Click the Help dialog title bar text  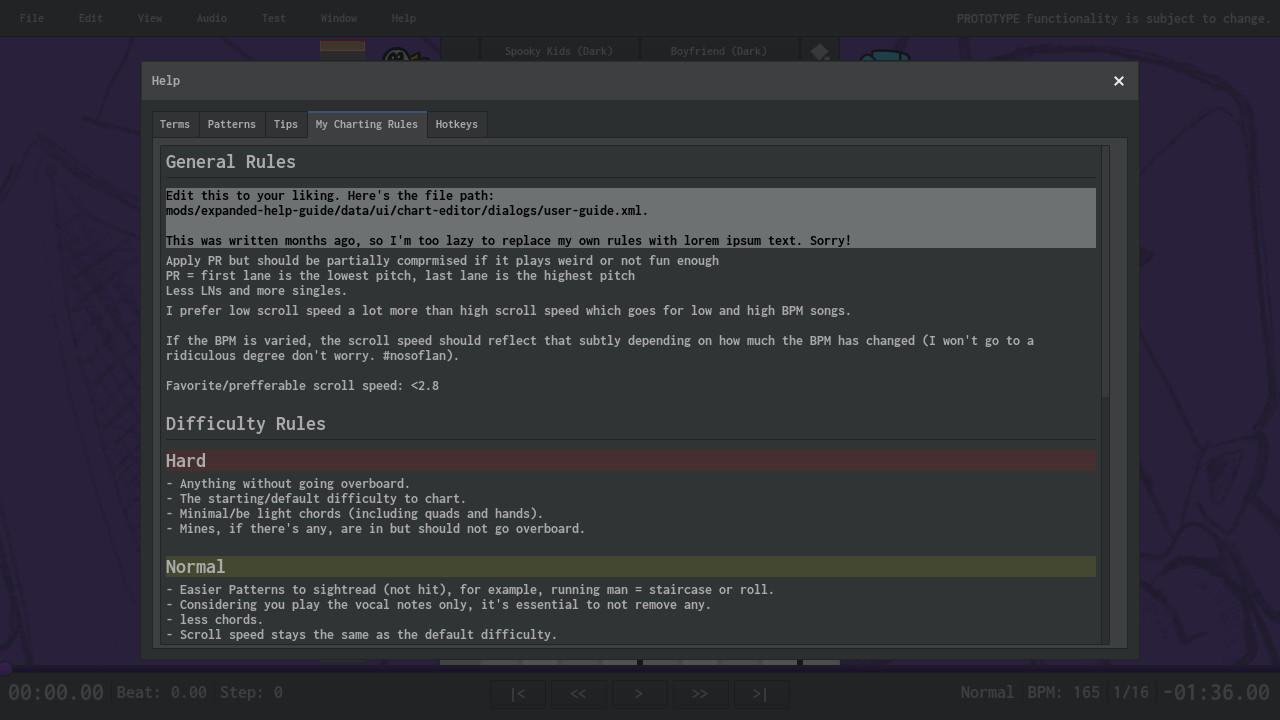coord(166,81)
